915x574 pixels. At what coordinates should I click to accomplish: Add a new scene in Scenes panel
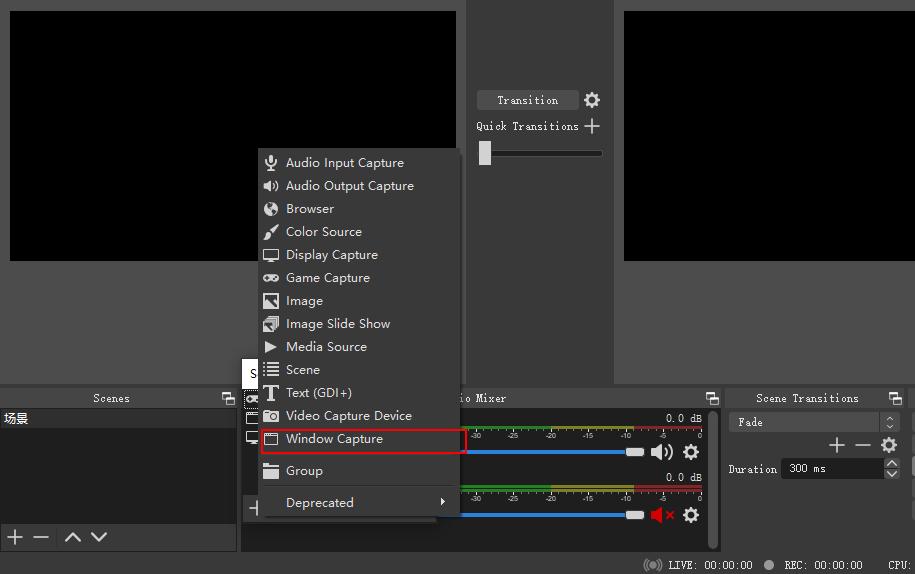(15, 537)
